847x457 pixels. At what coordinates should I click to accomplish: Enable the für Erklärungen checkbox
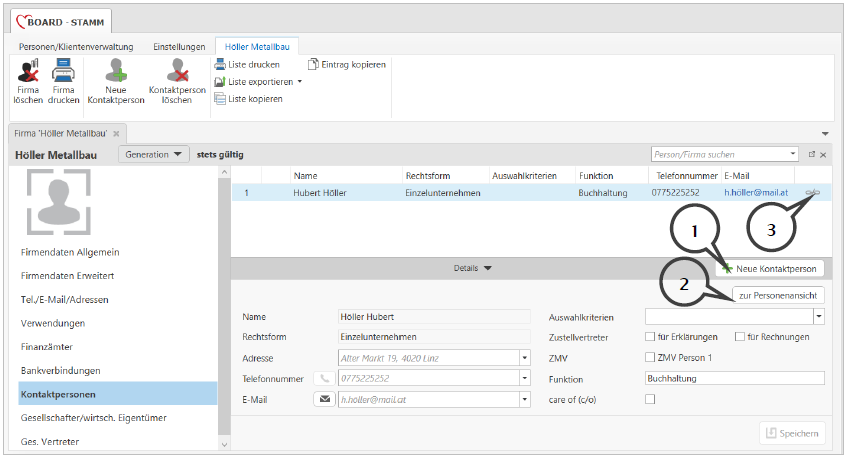pos(650,337)
